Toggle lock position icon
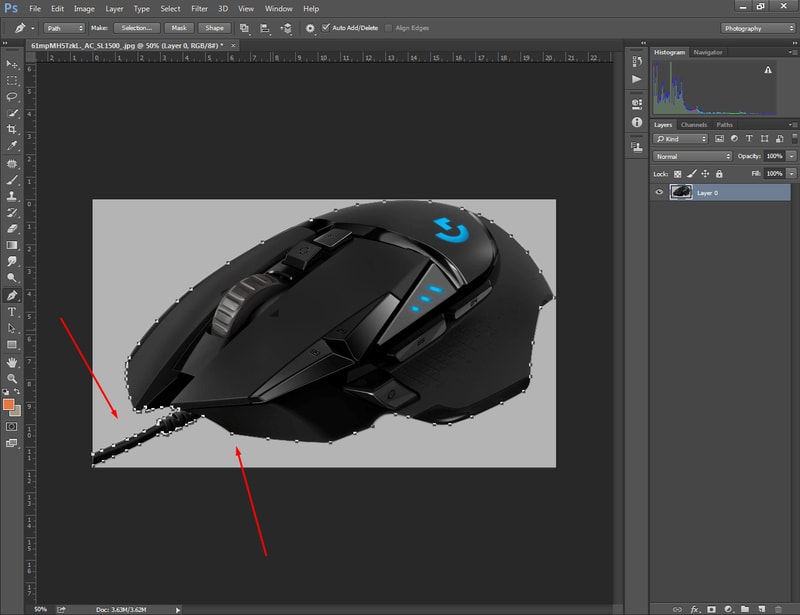The image size is (800, 615). coord(705,174)
